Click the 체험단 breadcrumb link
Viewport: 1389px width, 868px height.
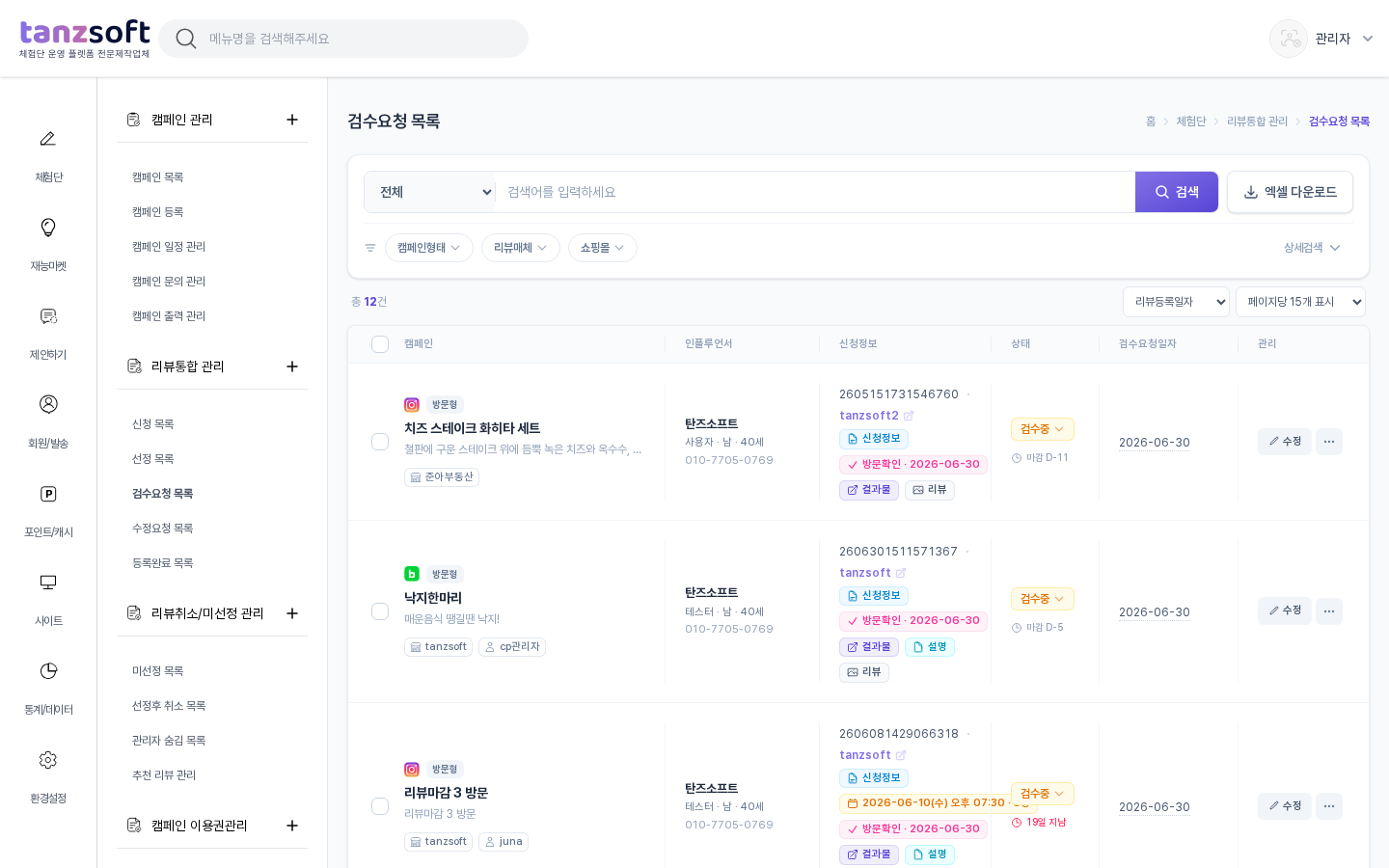[1191, 122]
